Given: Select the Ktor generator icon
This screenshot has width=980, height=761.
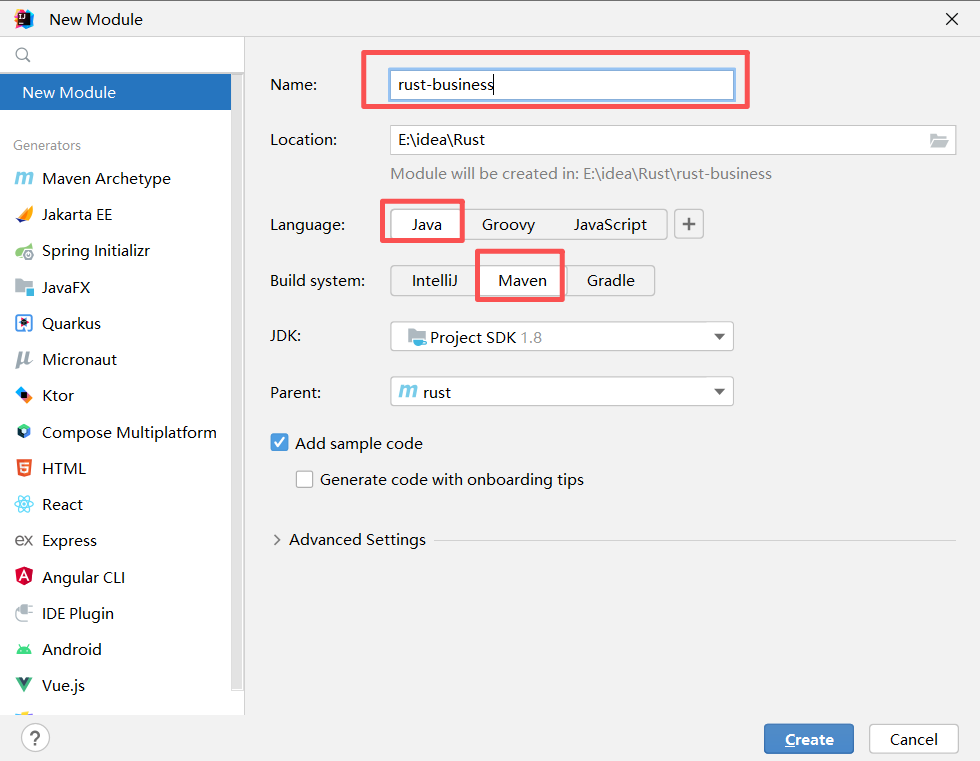Looking at the screenshot, I should pos(24,396).
